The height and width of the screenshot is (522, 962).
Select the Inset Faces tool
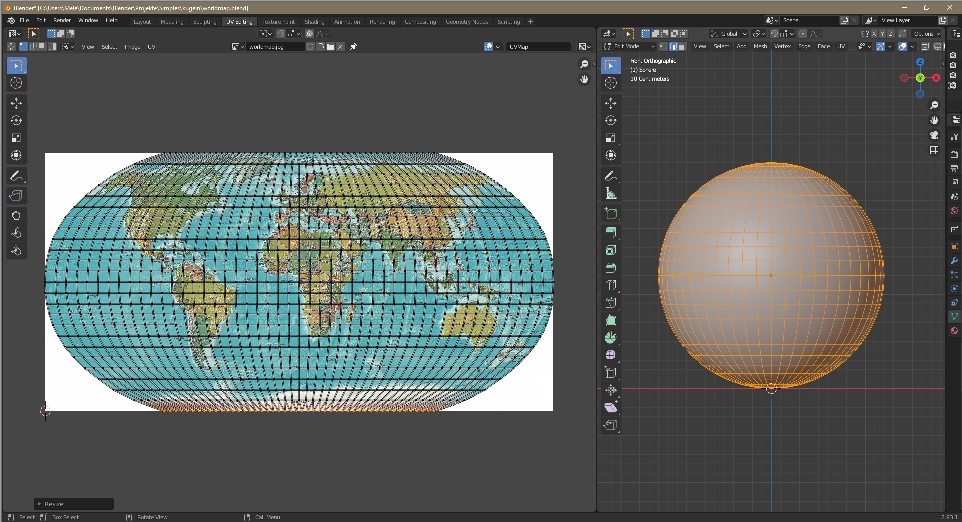click(x=610, y=250)
